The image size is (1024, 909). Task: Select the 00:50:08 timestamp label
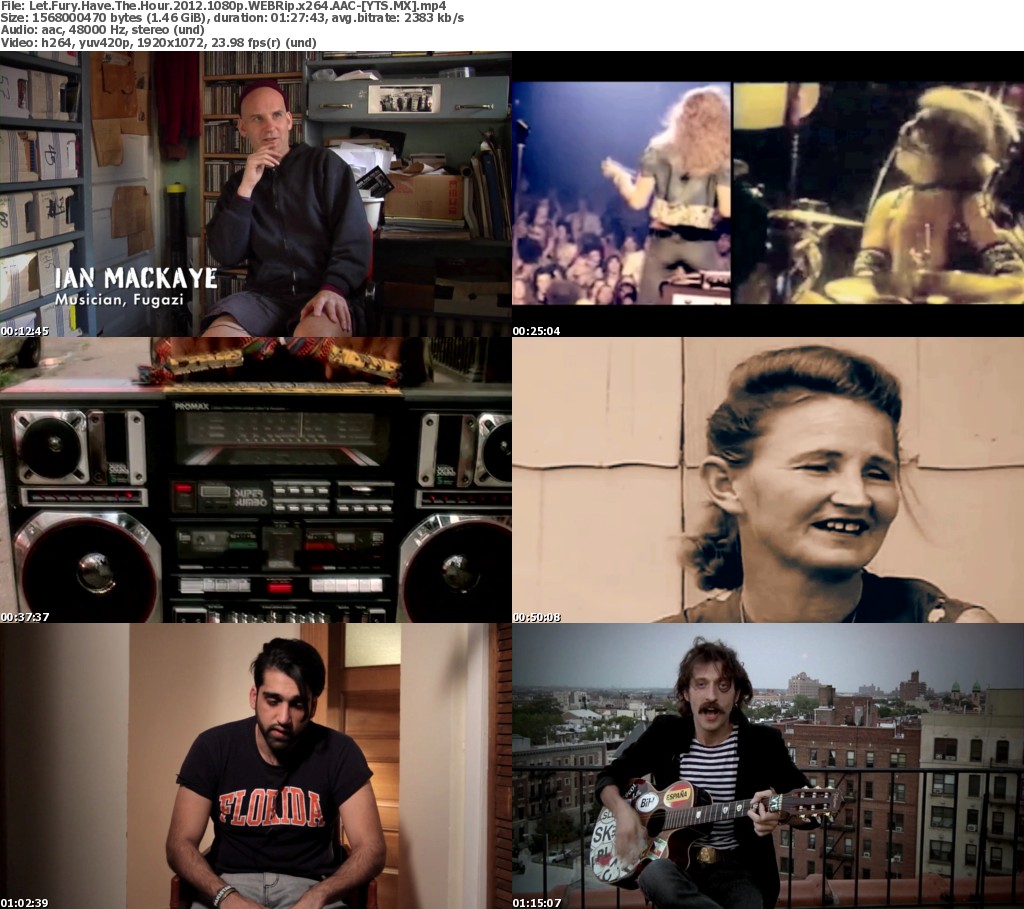[538, 617]
